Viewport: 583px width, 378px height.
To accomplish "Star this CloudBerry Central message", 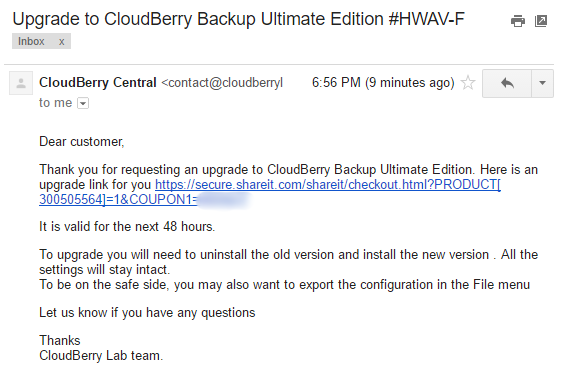I will 468,83.
